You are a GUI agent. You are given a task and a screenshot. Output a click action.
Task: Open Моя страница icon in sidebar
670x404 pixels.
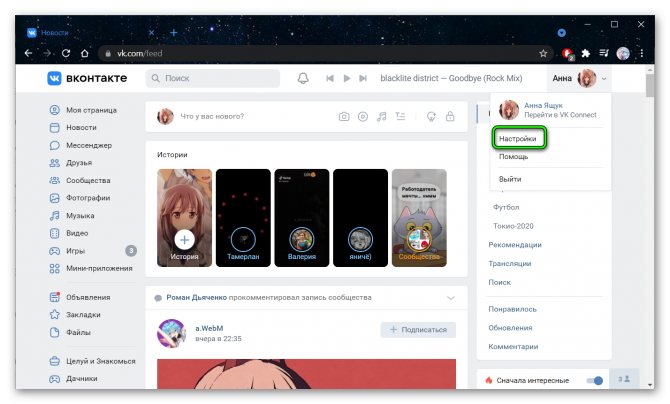pyautogui.click(x=55, y=110)
